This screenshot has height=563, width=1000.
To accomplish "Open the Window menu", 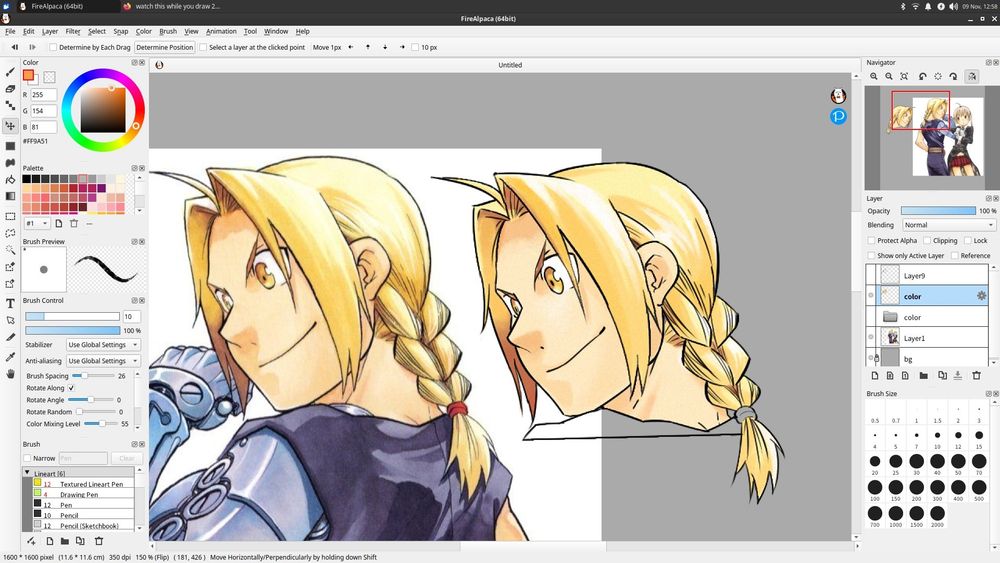I will pos(276,31).
